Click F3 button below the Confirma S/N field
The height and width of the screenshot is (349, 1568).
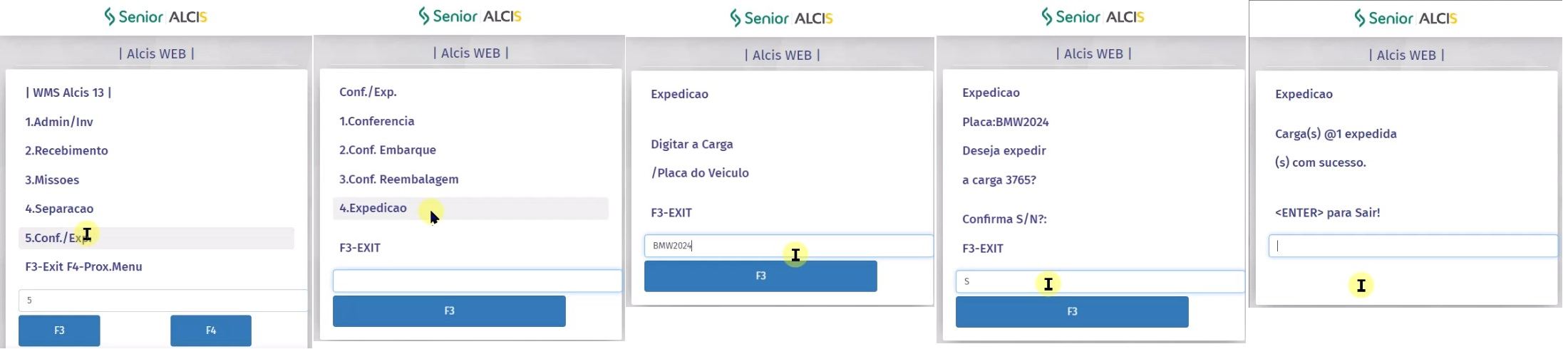pyautogui.click(x=1072, y=312)
